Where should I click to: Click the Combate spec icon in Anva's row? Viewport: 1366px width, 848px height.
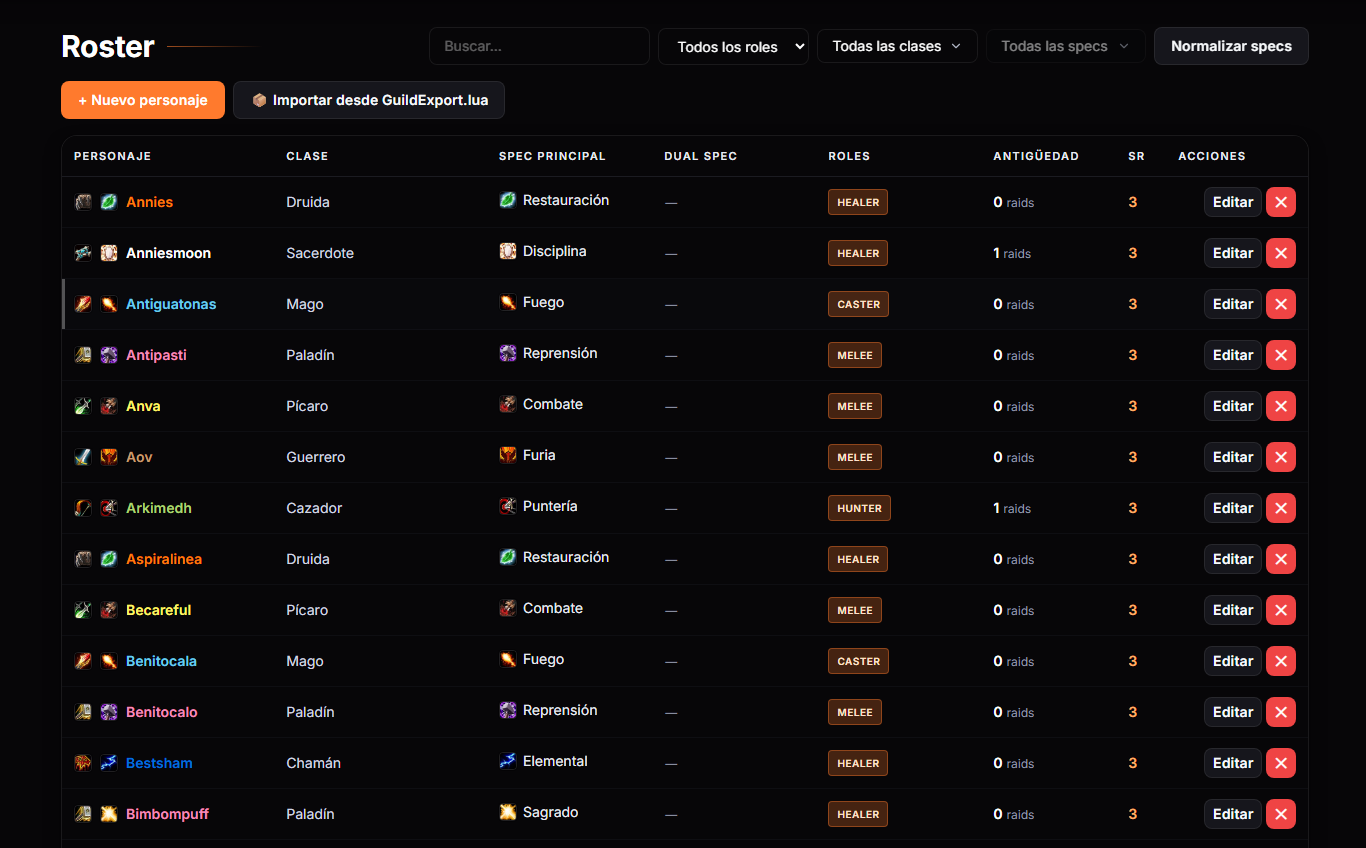pos(508,404)
